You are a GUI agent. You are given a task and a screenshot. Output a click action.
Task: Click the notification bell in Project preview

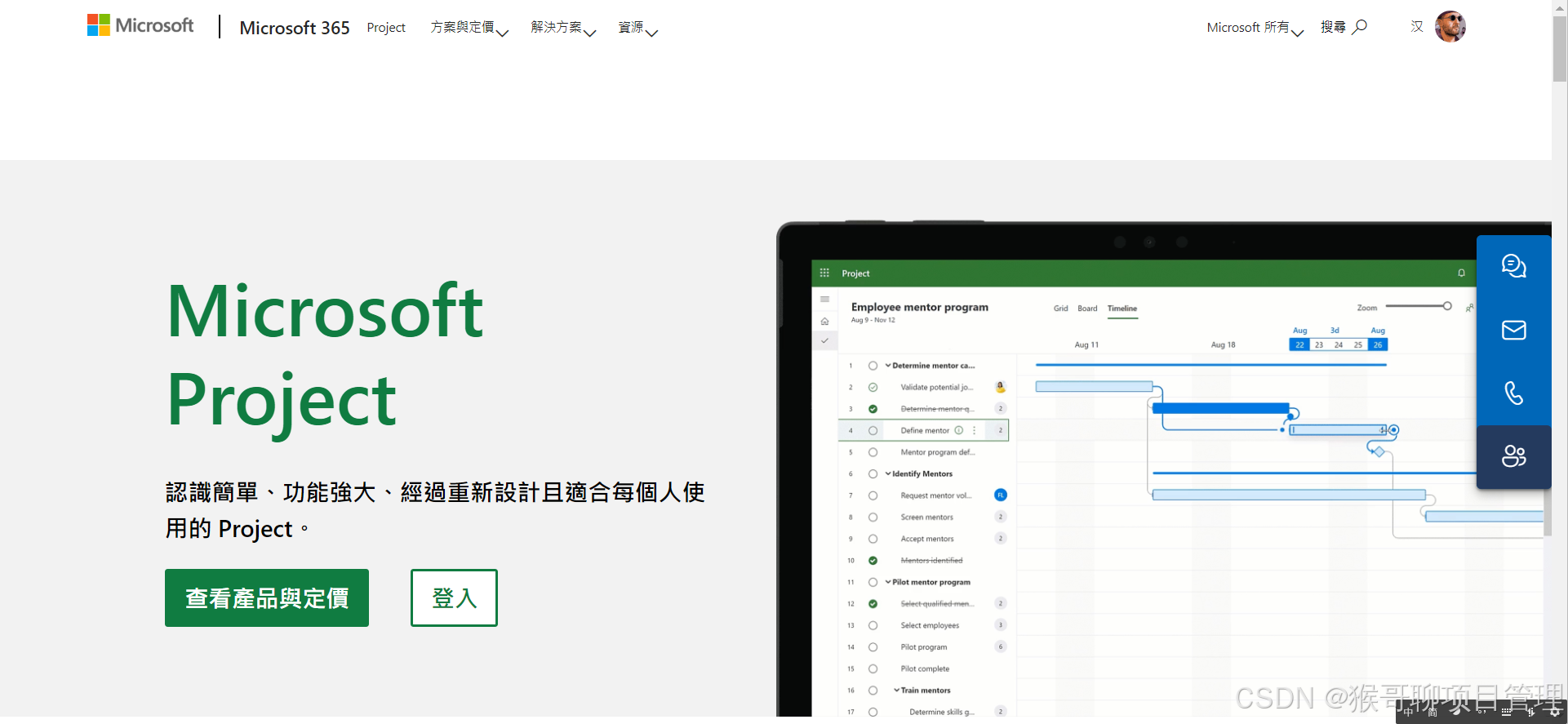coord(1462,273)
